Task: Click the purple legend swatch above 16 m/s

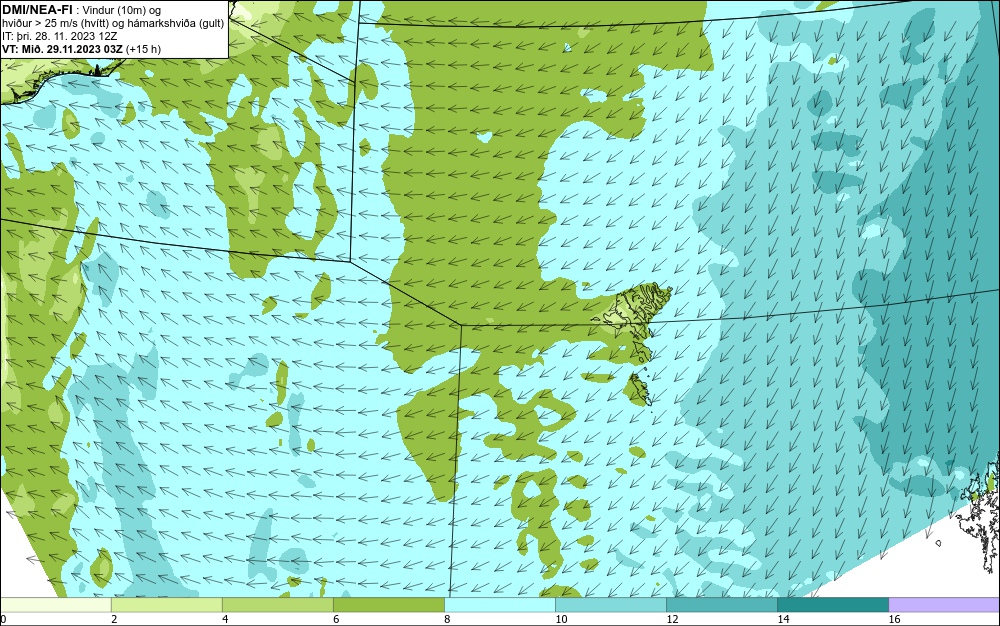Action: tap(944, 604)
